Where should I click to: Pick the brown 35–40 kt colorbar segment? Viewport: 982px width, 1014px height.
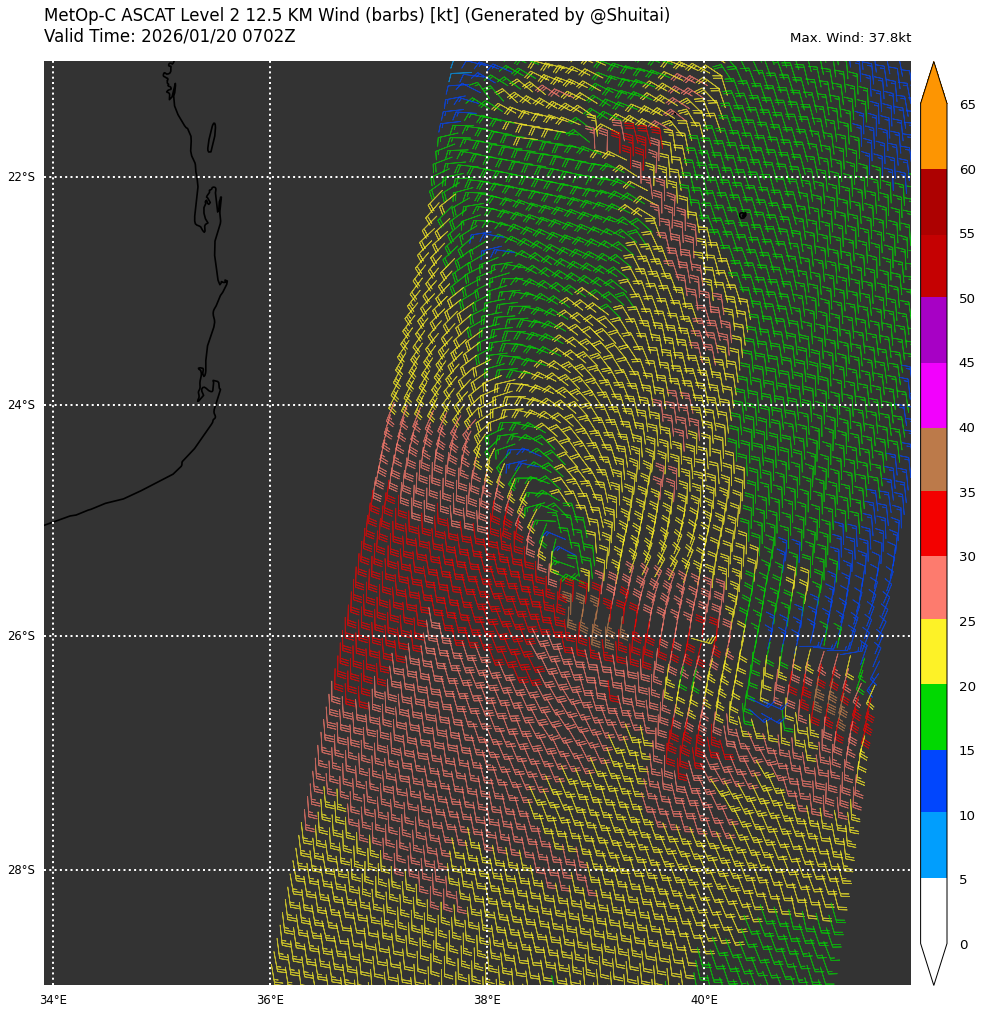tap(933, 459)
